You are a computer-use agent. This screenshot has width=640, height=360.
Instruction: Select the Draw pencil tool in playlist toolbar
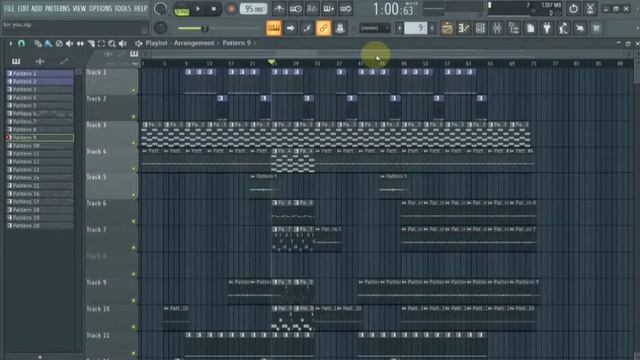[x=38, y=43]
